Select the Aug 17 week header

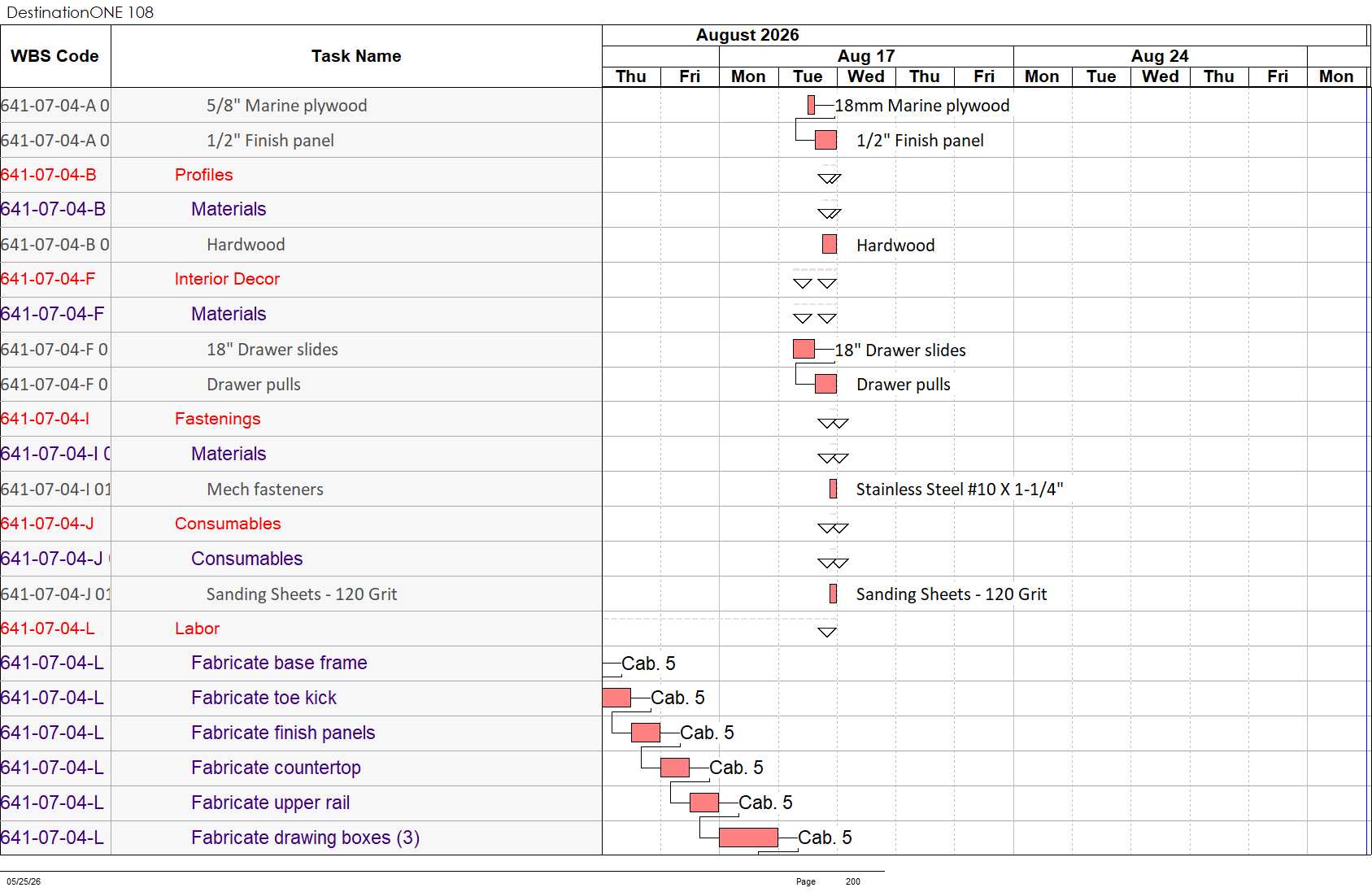866,56
